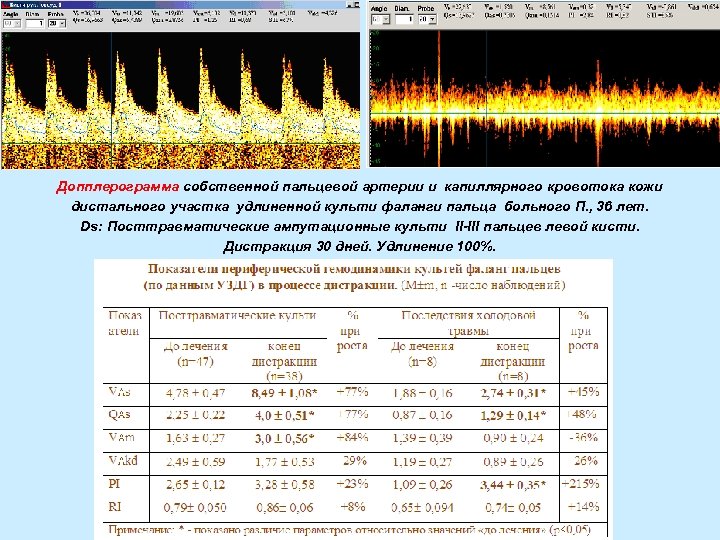Image resolution: width=720 pixels, height=540 pixels.
Task: Click the cell "1,63 ± 0,27"
Action: coord(196,438)
